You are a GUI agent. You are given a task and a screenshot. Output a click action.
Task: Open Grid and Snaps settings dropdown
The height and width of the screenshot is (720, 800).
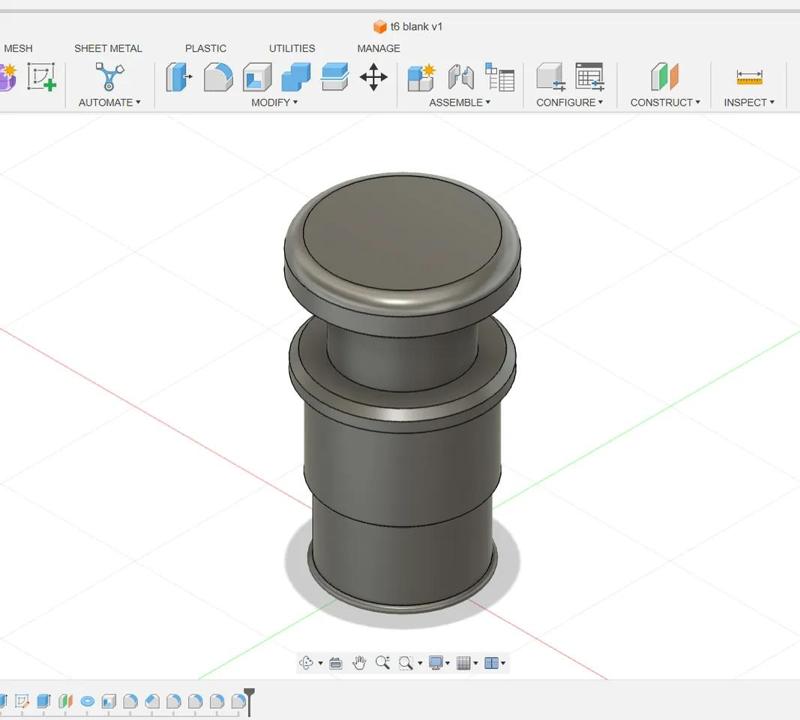(466, 663)
